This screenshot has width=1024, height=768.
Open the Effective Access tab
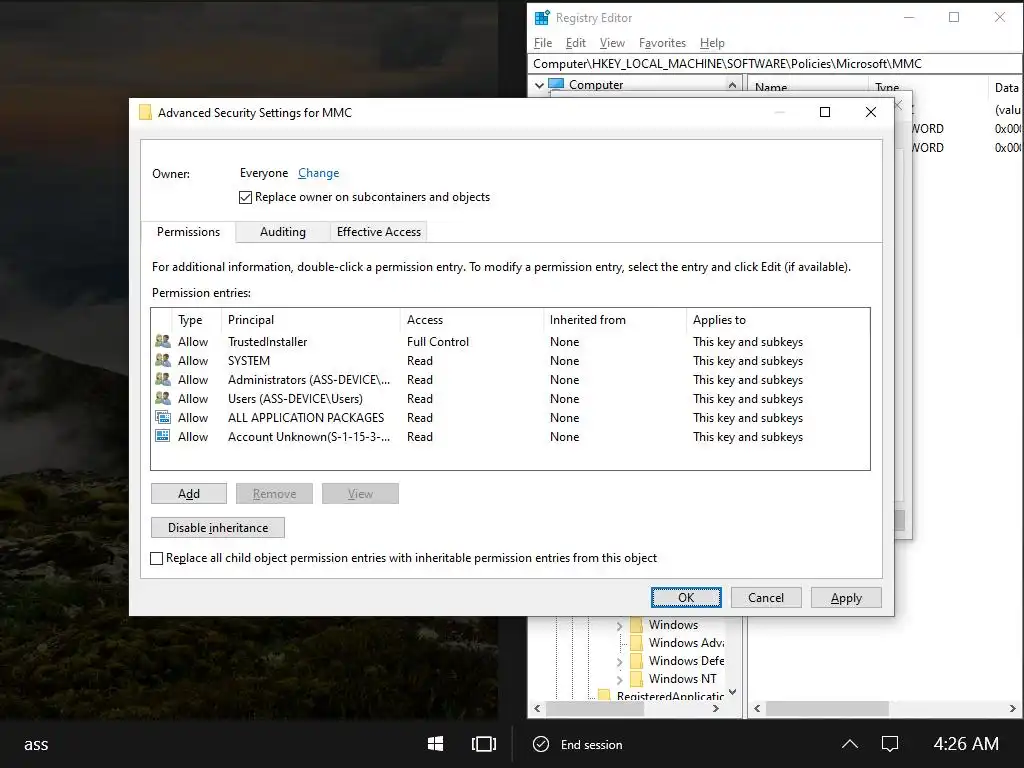(x=379, y=232)
